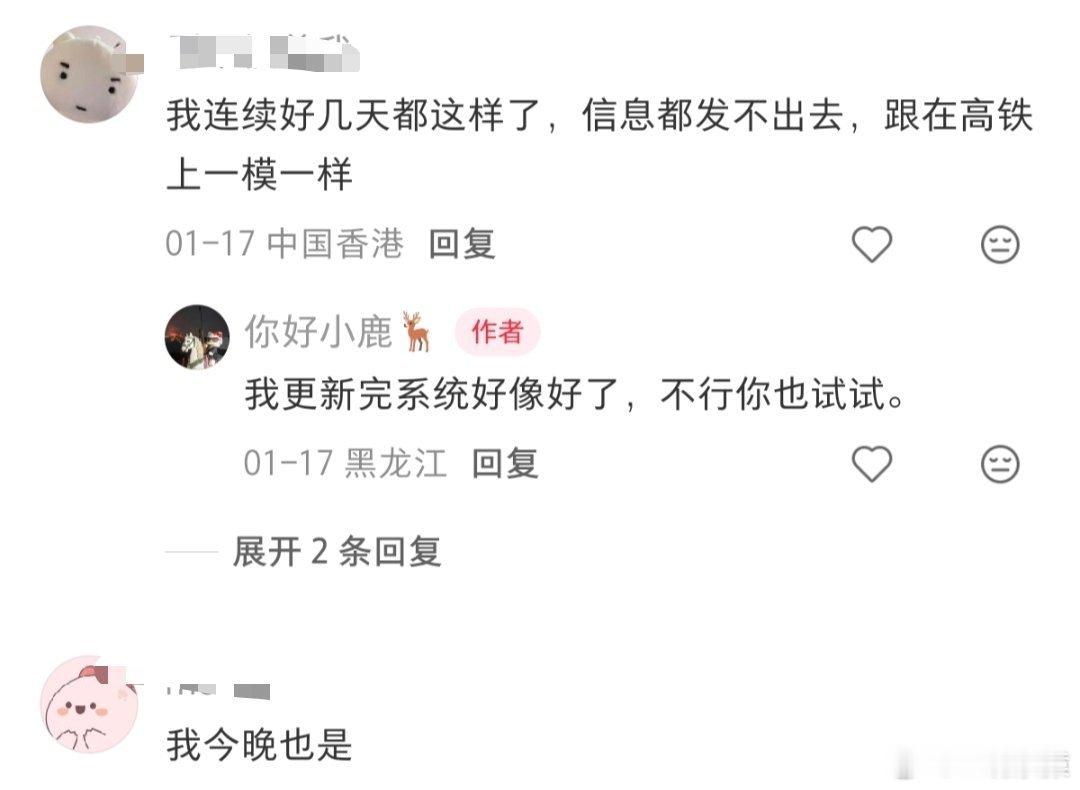
Task: Tap the 01-17 中国香港 timestamp
Action: click(x=284, y=244)
